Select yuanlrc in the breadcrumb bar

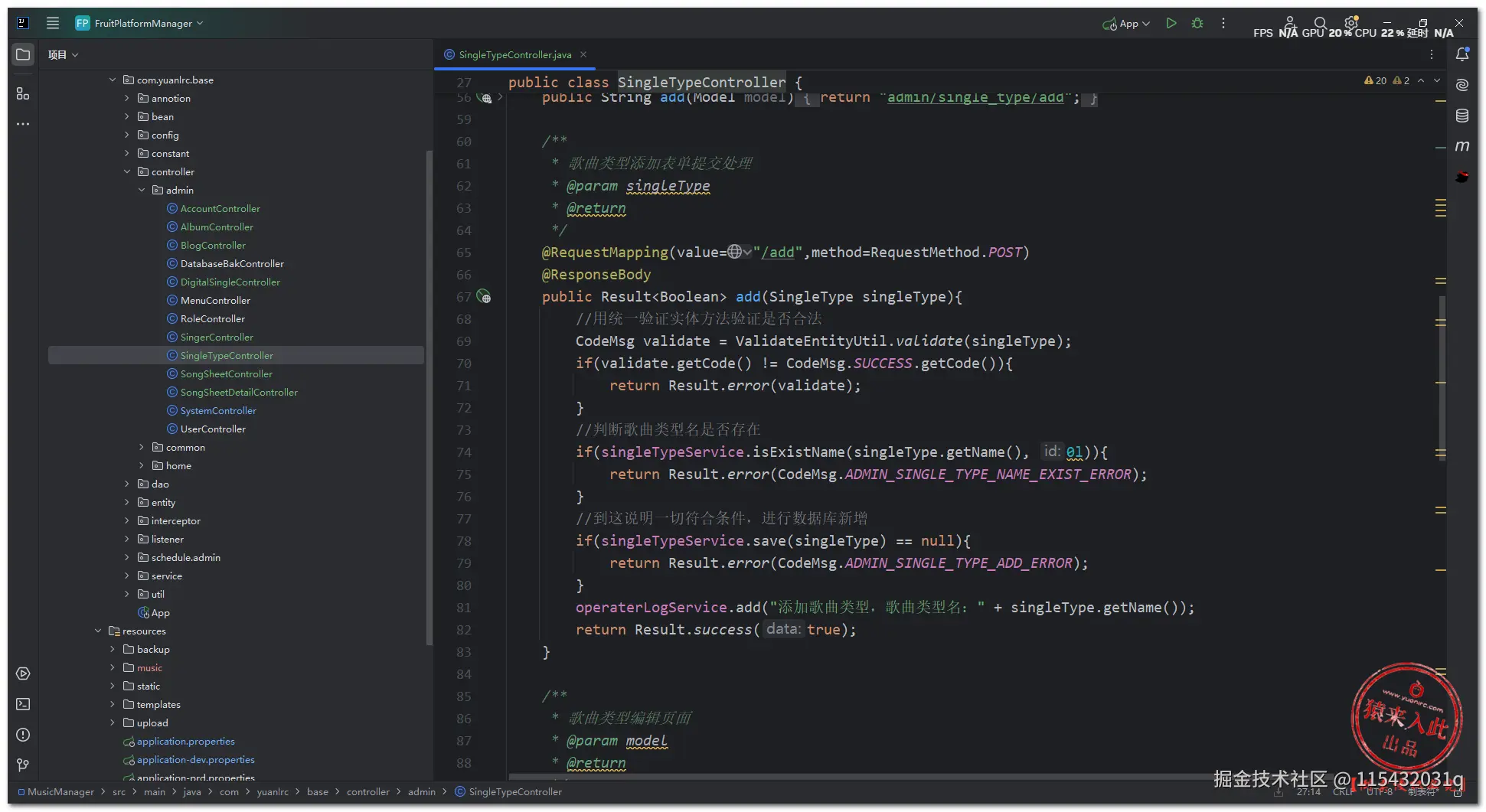pyautogui.click(x=273, y=792)
